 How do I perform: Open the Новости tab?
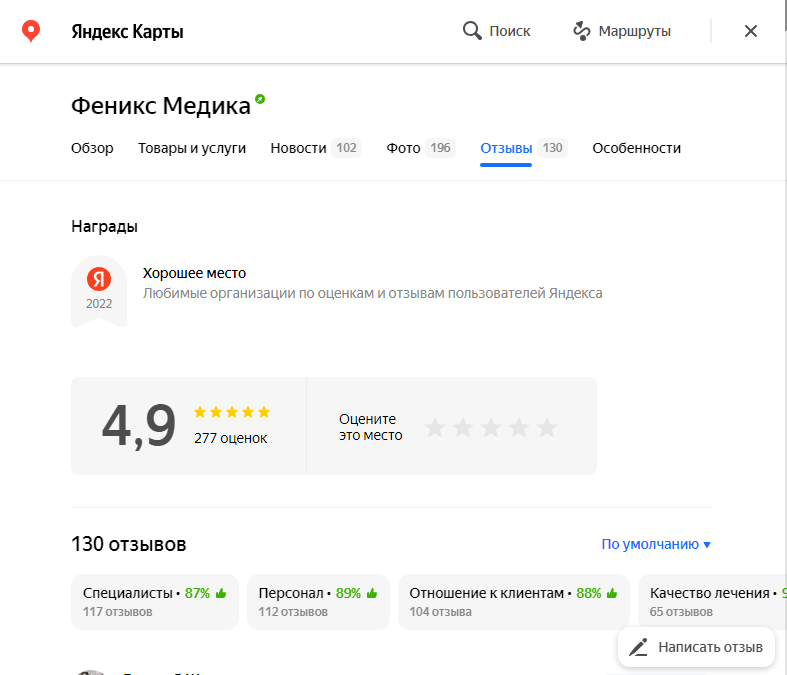point(316,148)
